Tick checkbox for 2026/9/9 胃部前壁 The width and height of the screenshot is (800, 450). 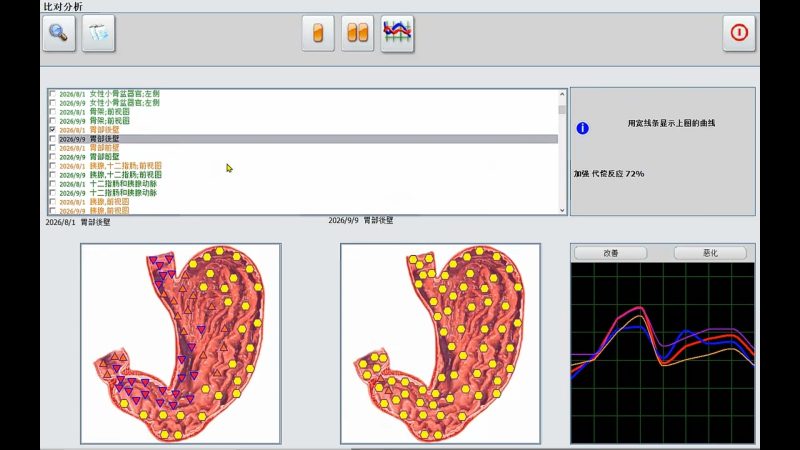[53, 157]
